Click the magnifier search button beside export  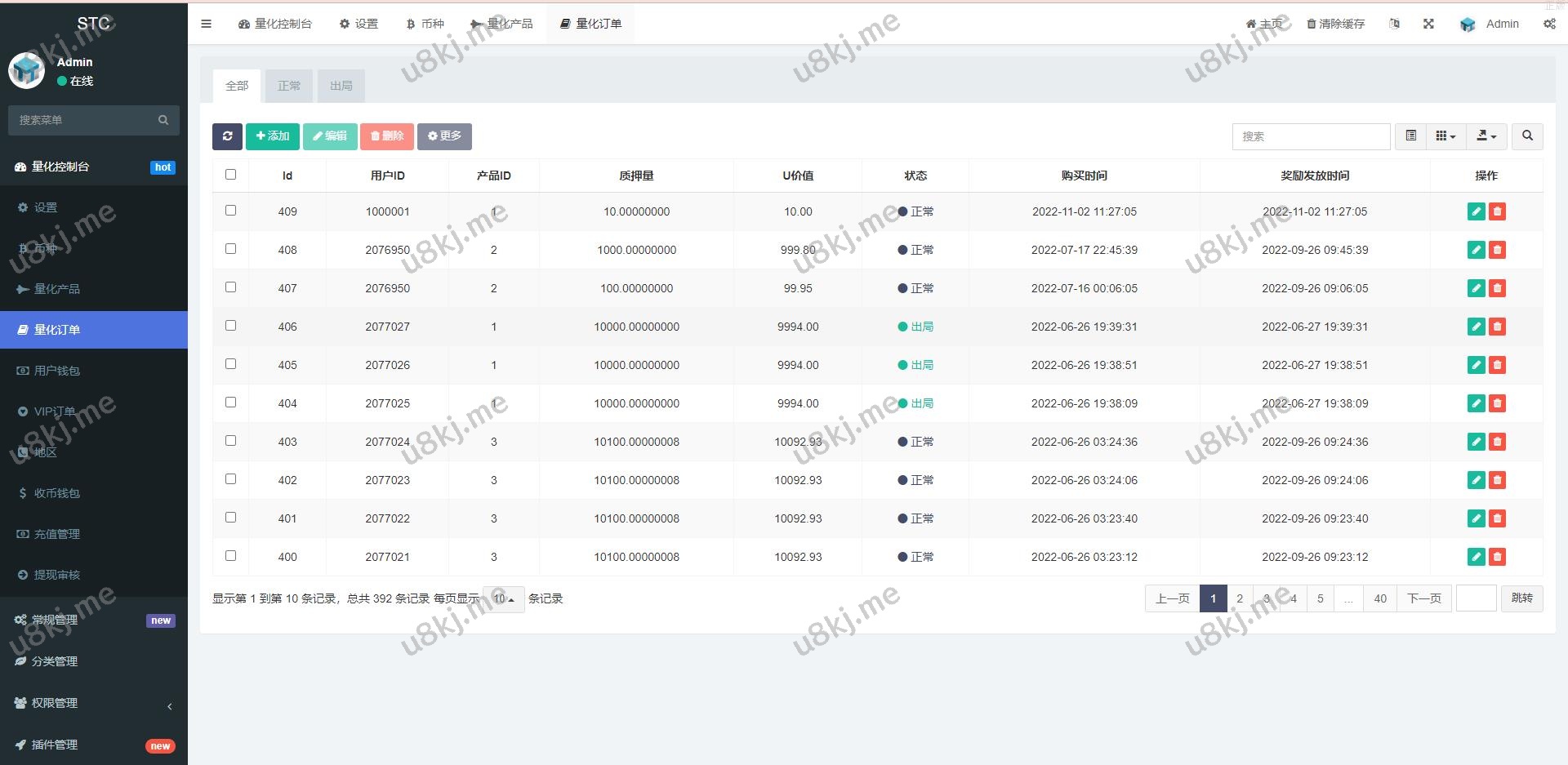tap(1527, 136)
